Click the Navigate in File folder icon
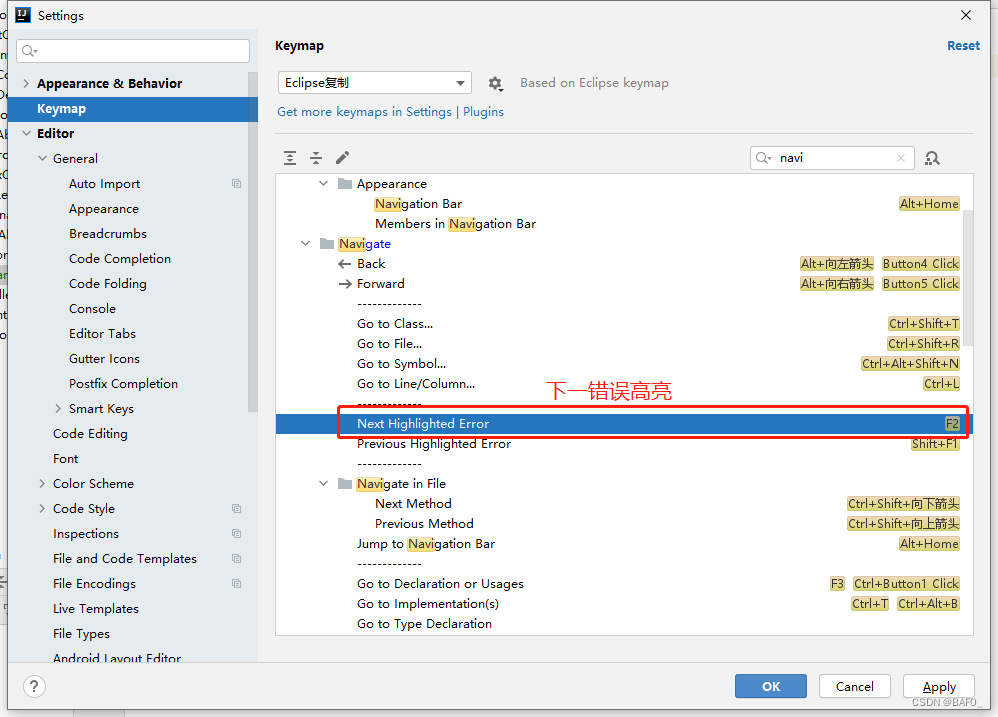Viewport: 998px width, 717px height. pos(345,484)
